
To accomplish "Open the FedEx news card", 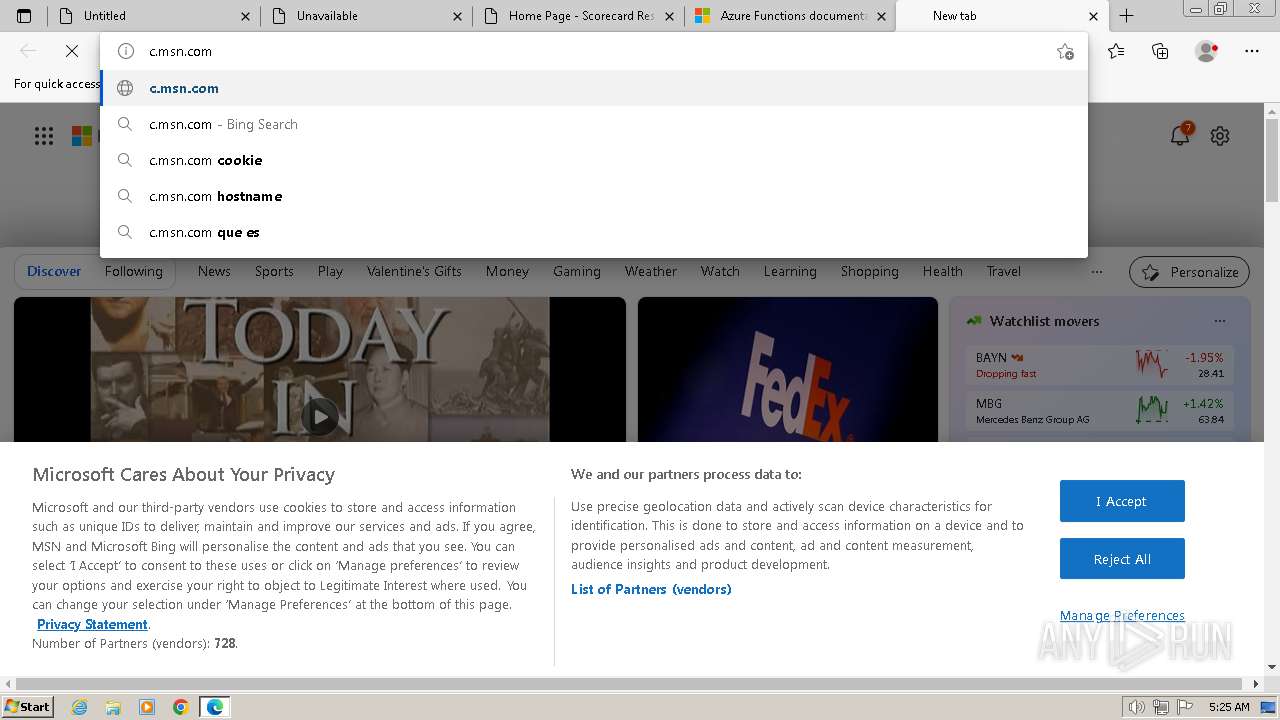I will [x=788, y=370].
